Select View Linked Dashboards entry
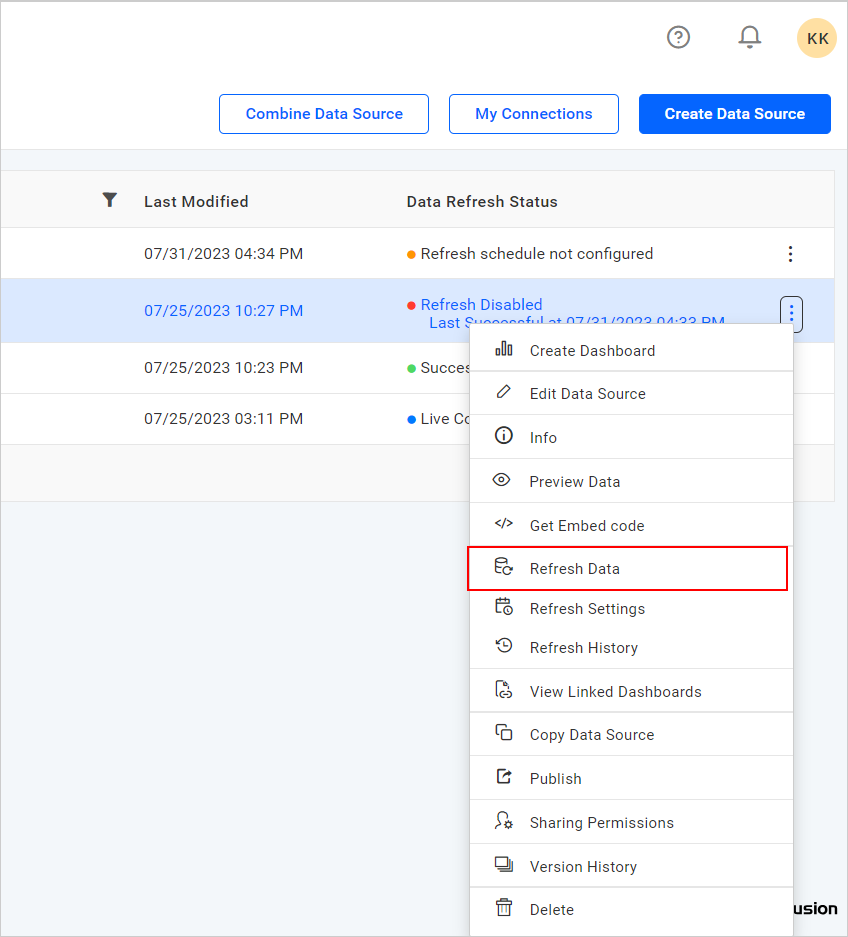This screenshot has width=848, height=937. tap(632, 691)
